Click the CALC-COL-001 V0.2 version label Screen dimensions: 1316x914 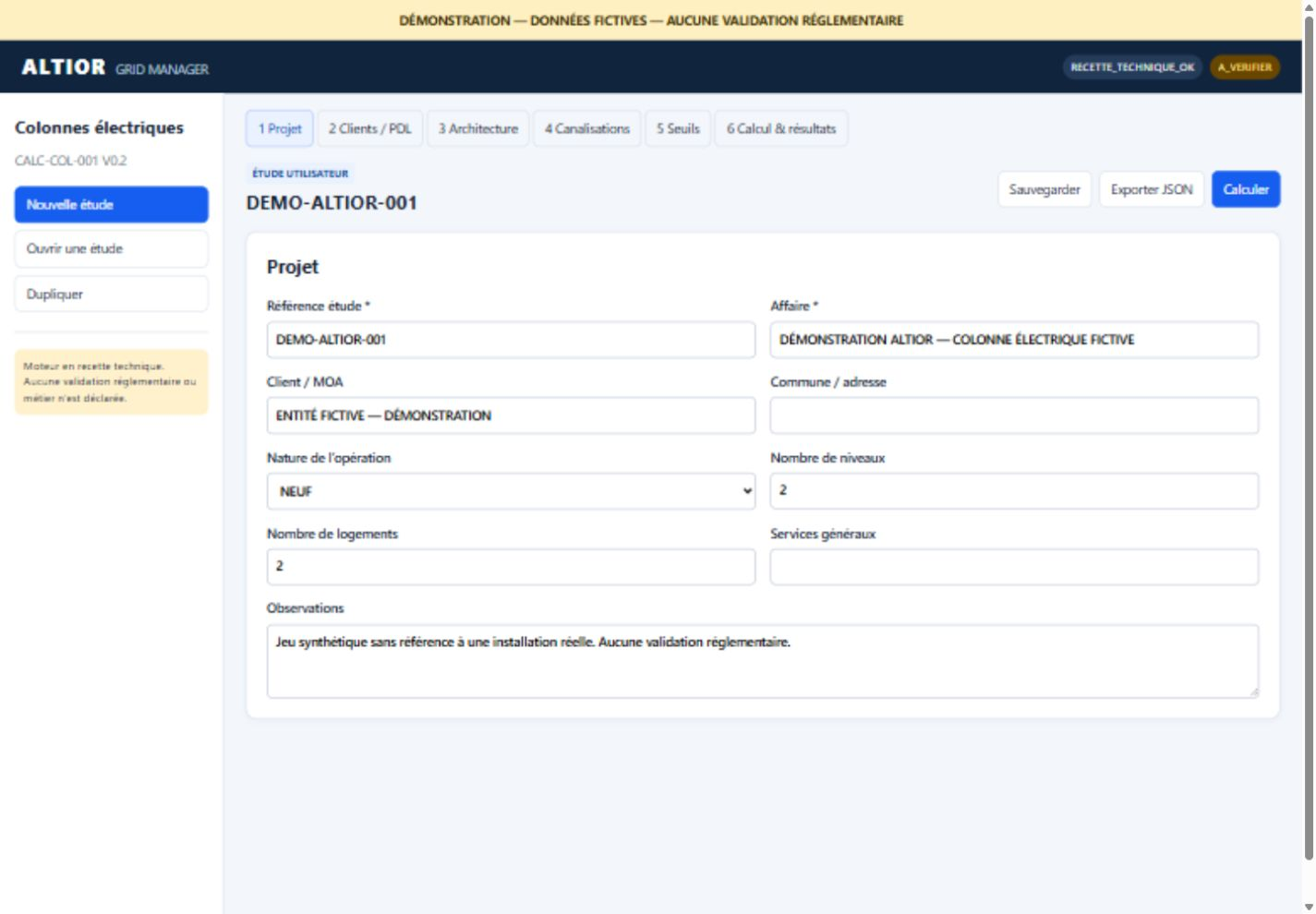71,161
